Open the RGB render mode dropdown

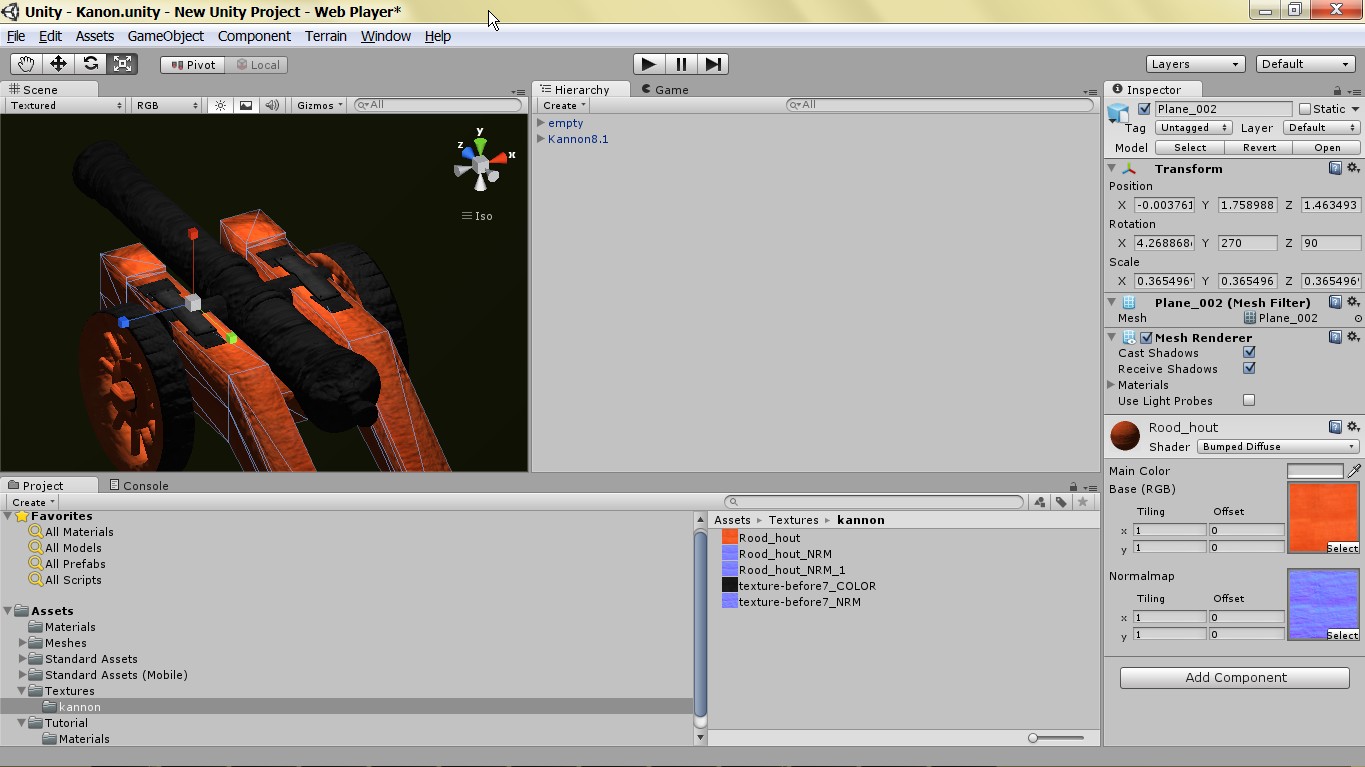pos(167,105)
